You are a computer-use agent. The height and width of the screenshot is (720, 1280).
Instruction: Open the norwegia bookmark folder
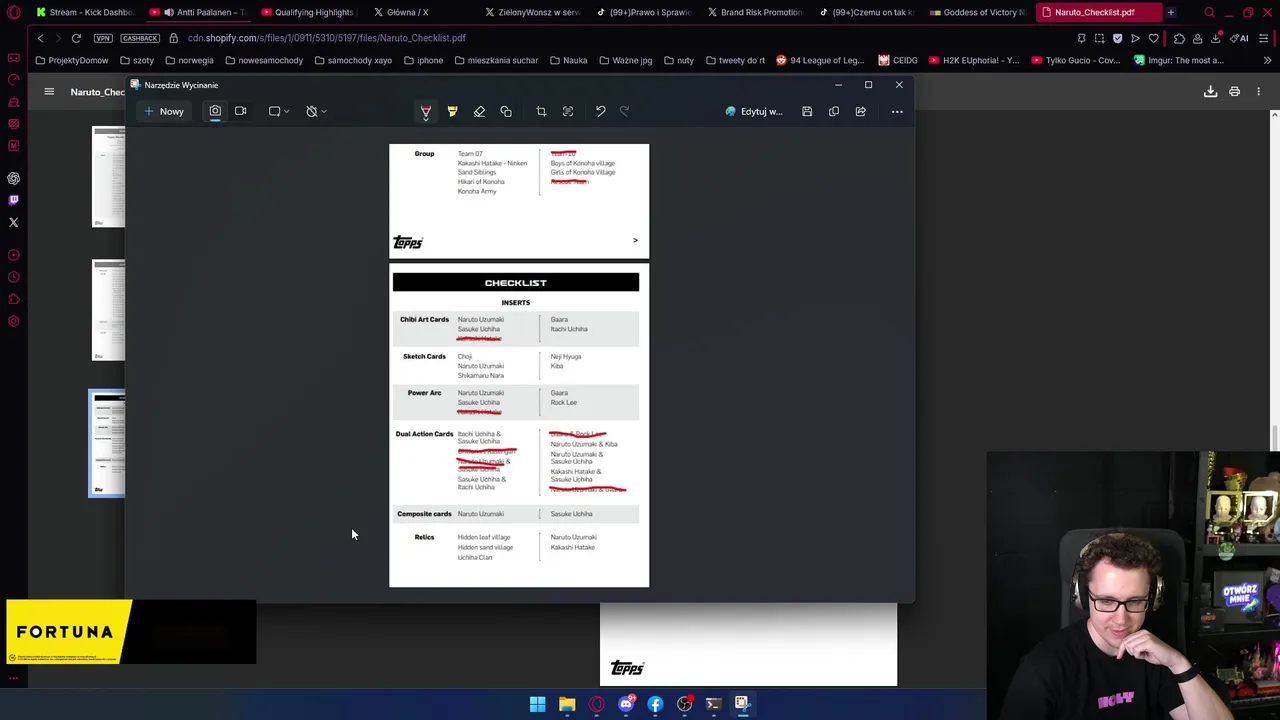point(189,60)
